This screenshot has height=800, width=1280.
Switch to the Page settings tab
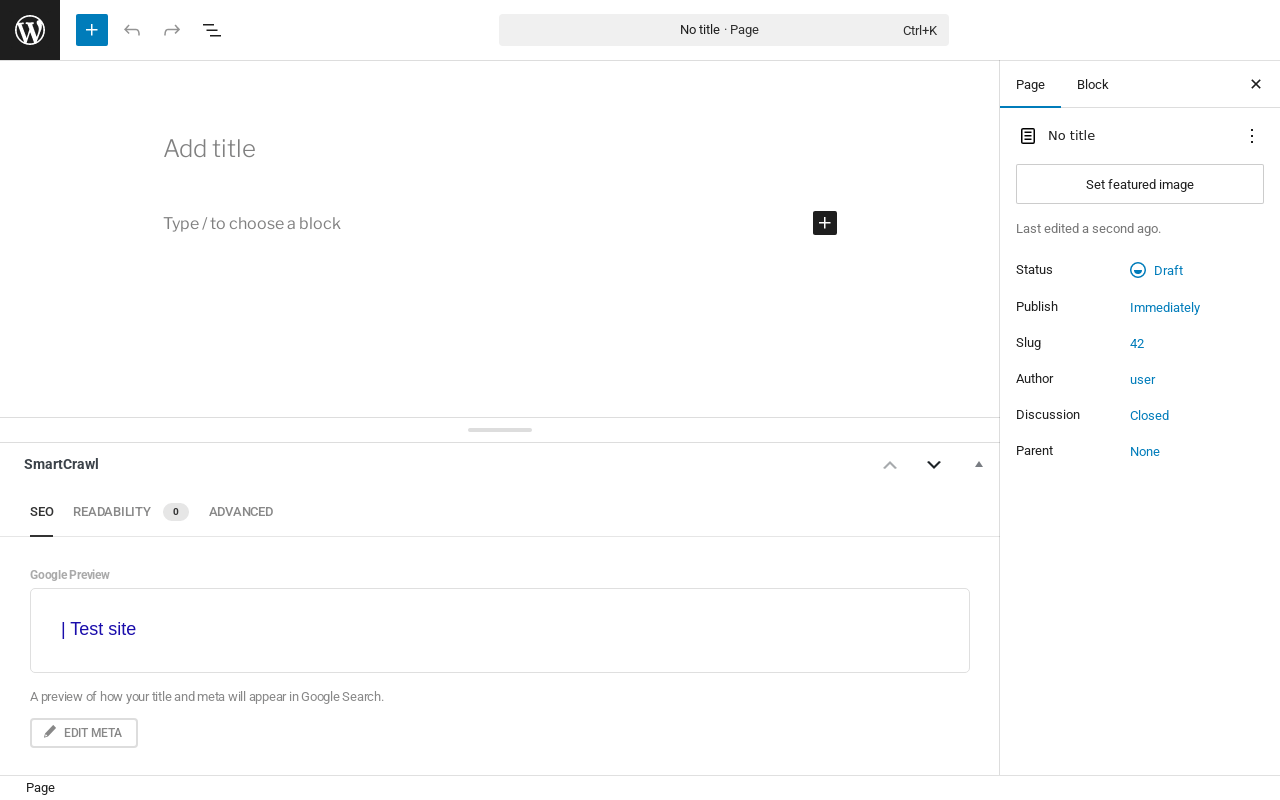[x=1030, y=85]
